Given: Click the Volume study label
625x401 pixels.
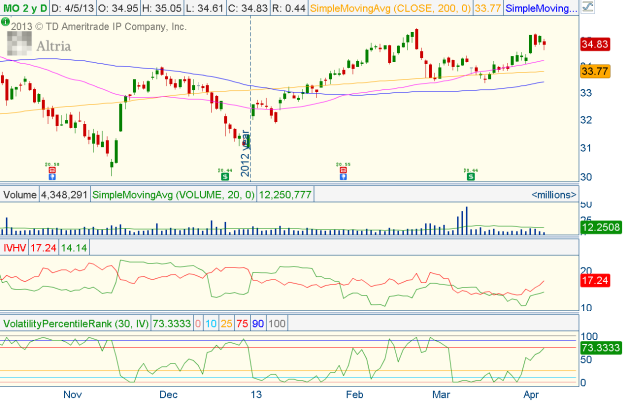Looking at the screenshot, I should click(x=20, y=195).
